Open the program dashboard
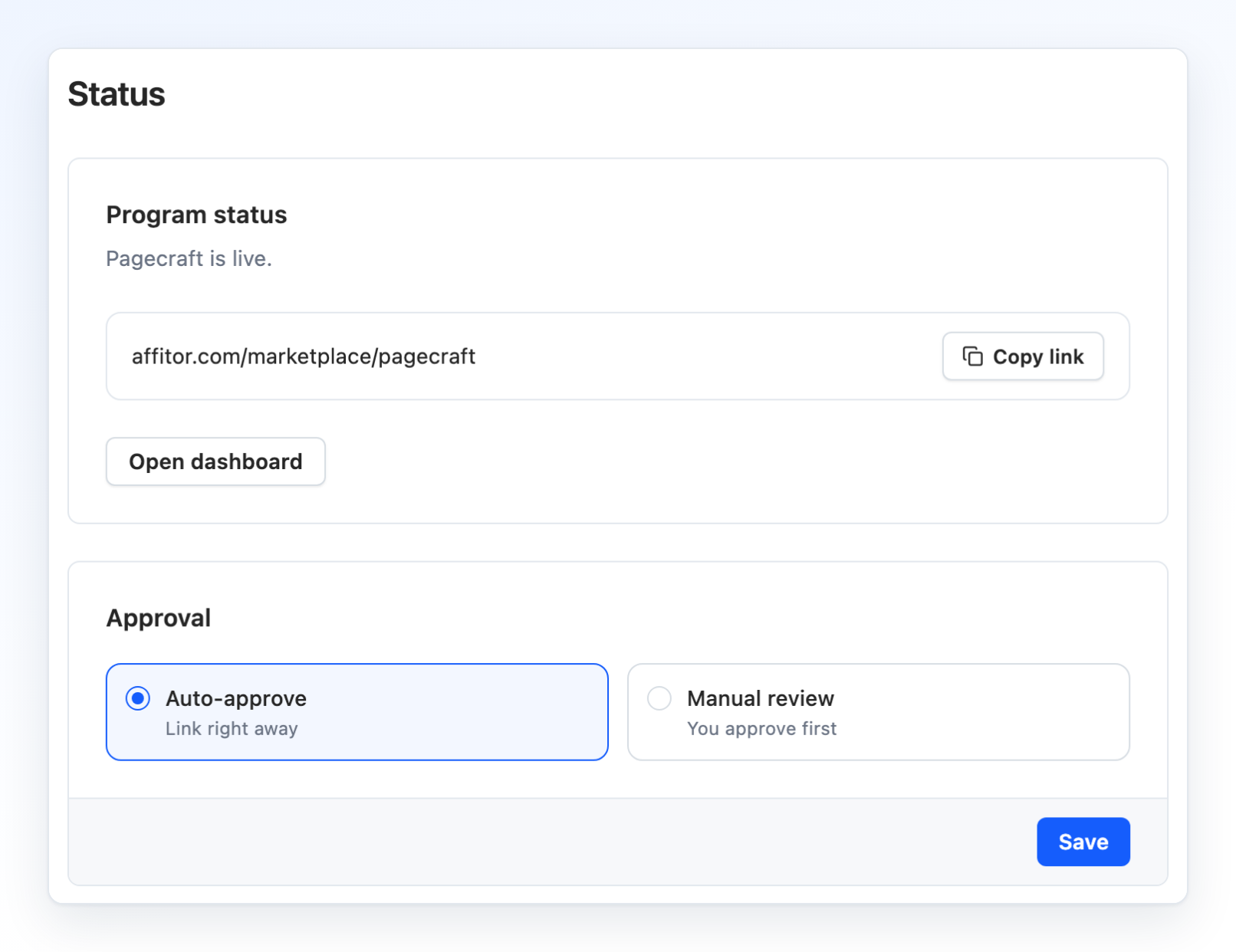The image size is (1236, 952). (215, 461)
